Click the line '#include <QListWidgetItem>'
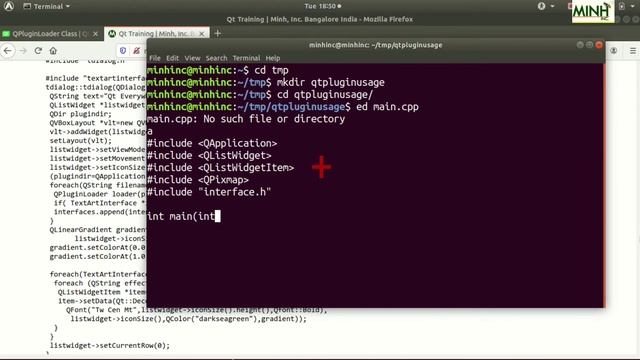The width and height of the screenshot is (640, 360). click(x=220, y=168)
